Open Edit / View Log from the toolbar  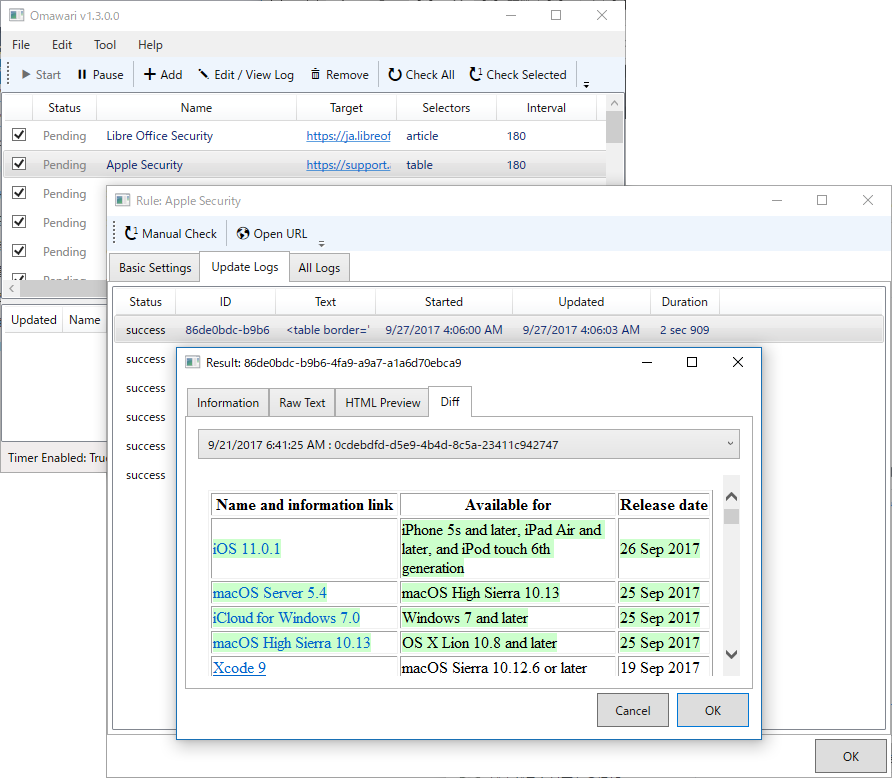click(246, 75)
